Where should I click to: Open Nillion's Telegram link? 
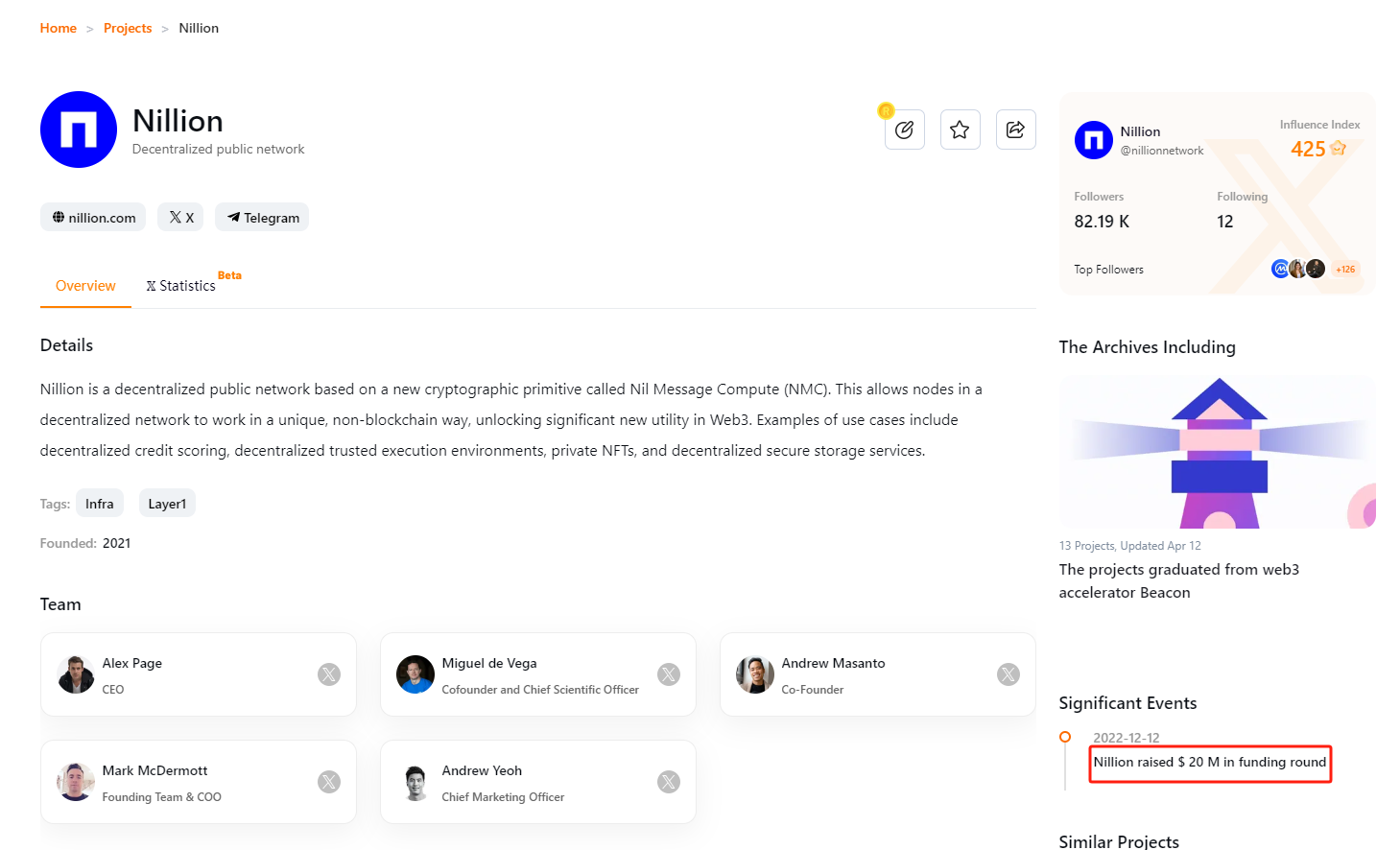[262, 217]
